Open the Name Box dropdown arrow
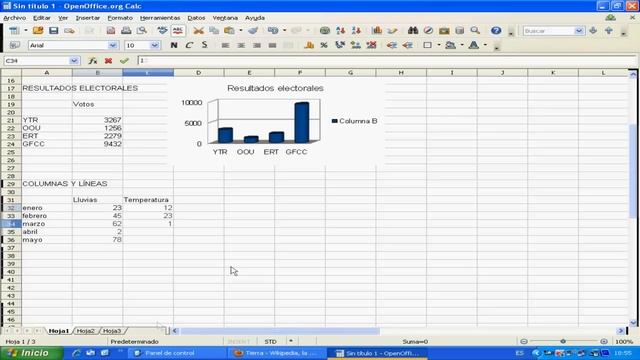The image size is (640, 360). pos(74,61)
